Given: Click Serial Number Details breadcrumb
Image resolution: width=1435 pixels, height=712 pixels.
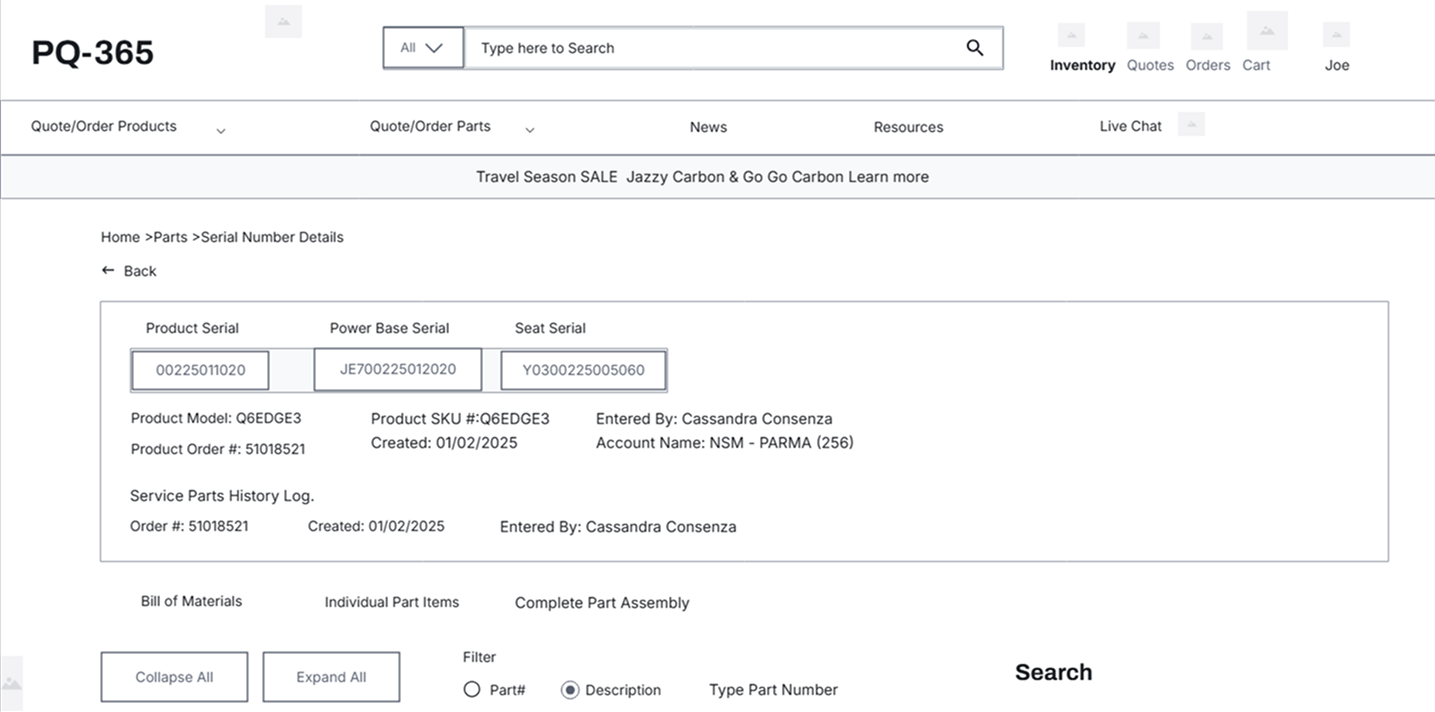Looking at the screenshot, I should 272,237.
